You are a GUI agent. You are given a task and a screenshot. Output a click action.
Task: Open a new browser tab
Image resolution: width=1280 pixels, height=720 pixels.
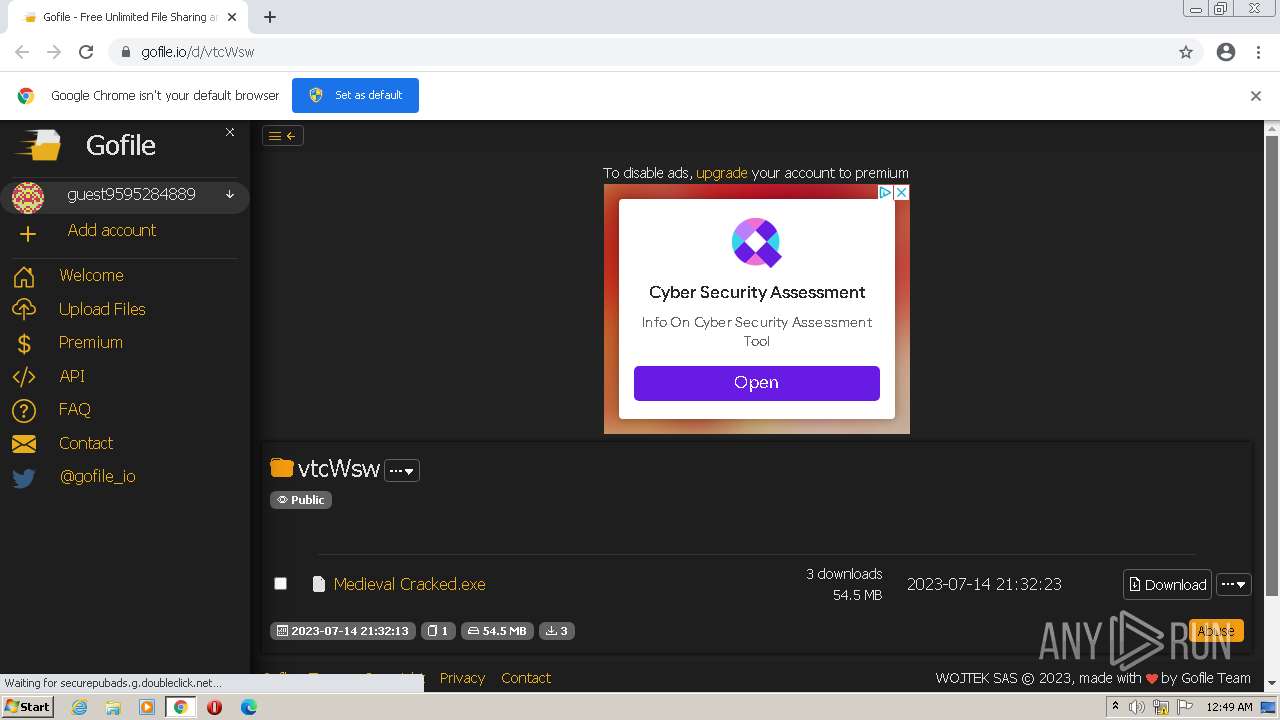(270, 17)
